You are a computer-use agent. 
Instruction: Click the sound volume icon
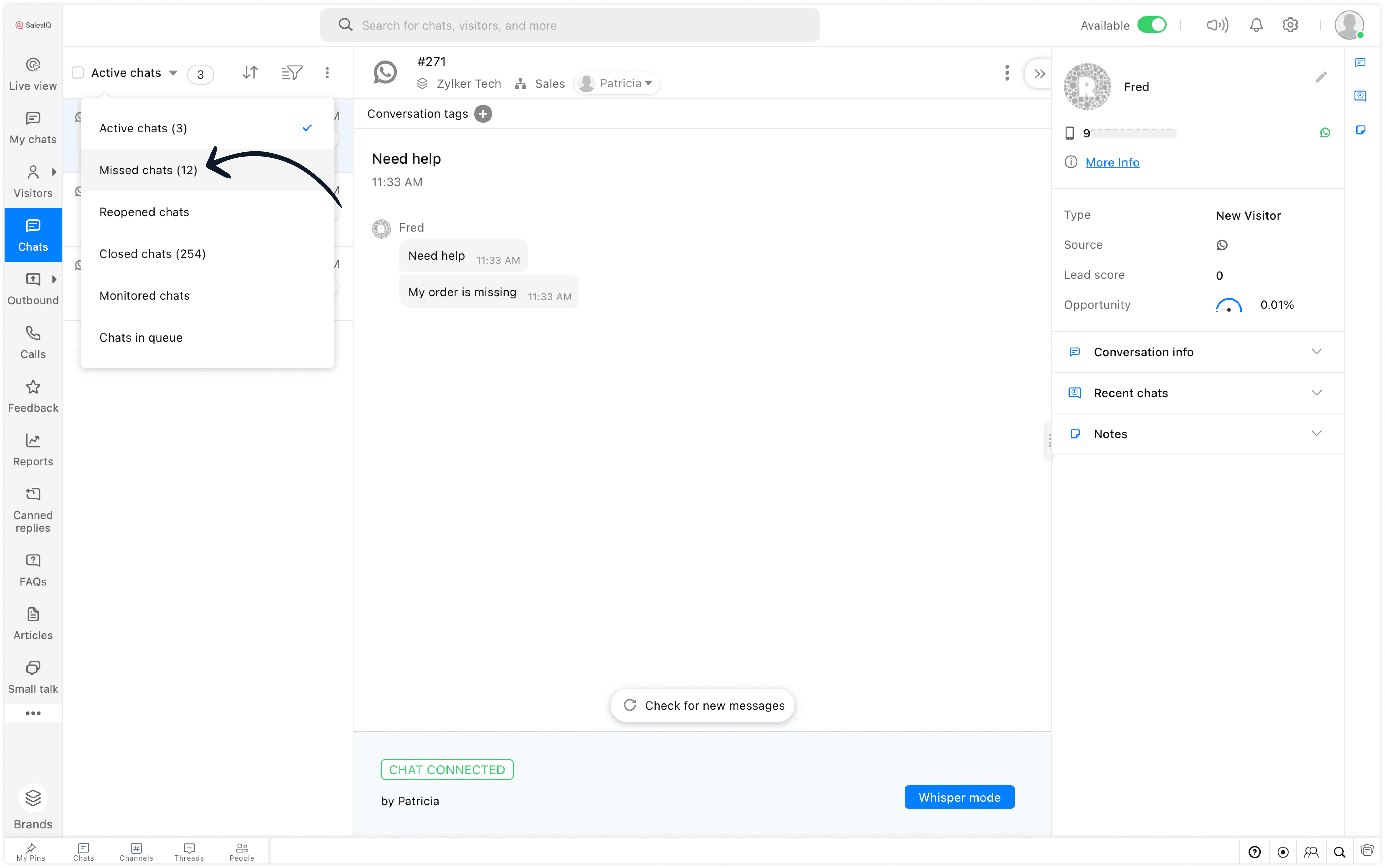point(1217,25)
